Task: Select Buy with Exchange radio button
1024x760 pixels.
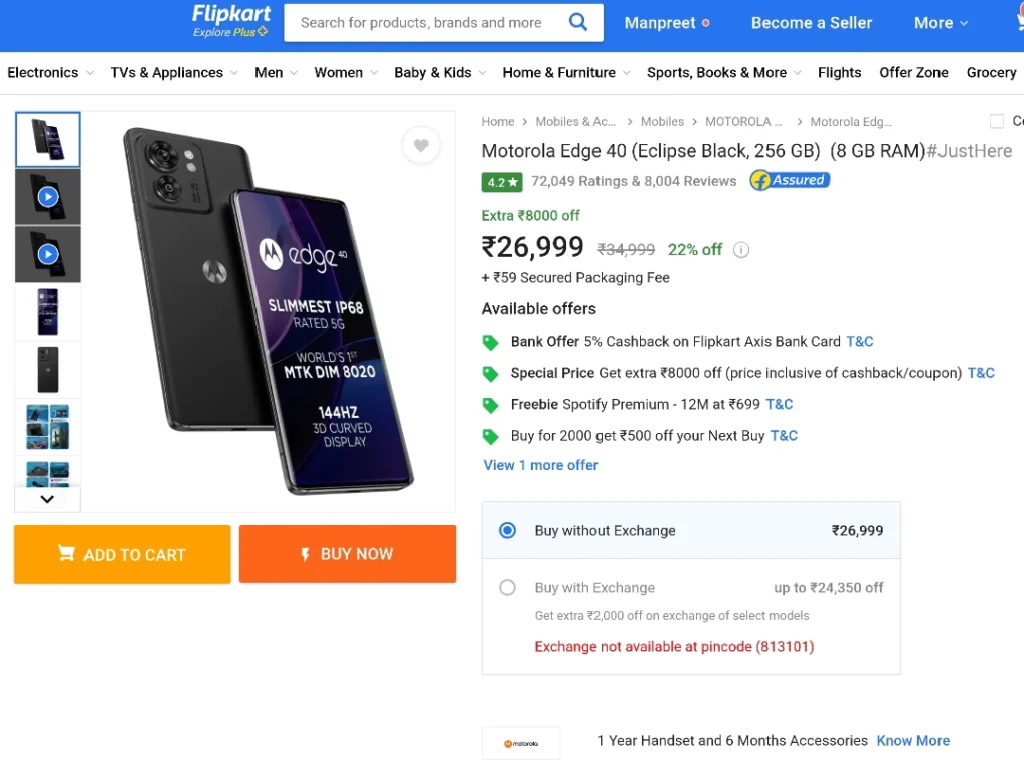Action: [507, 588]
